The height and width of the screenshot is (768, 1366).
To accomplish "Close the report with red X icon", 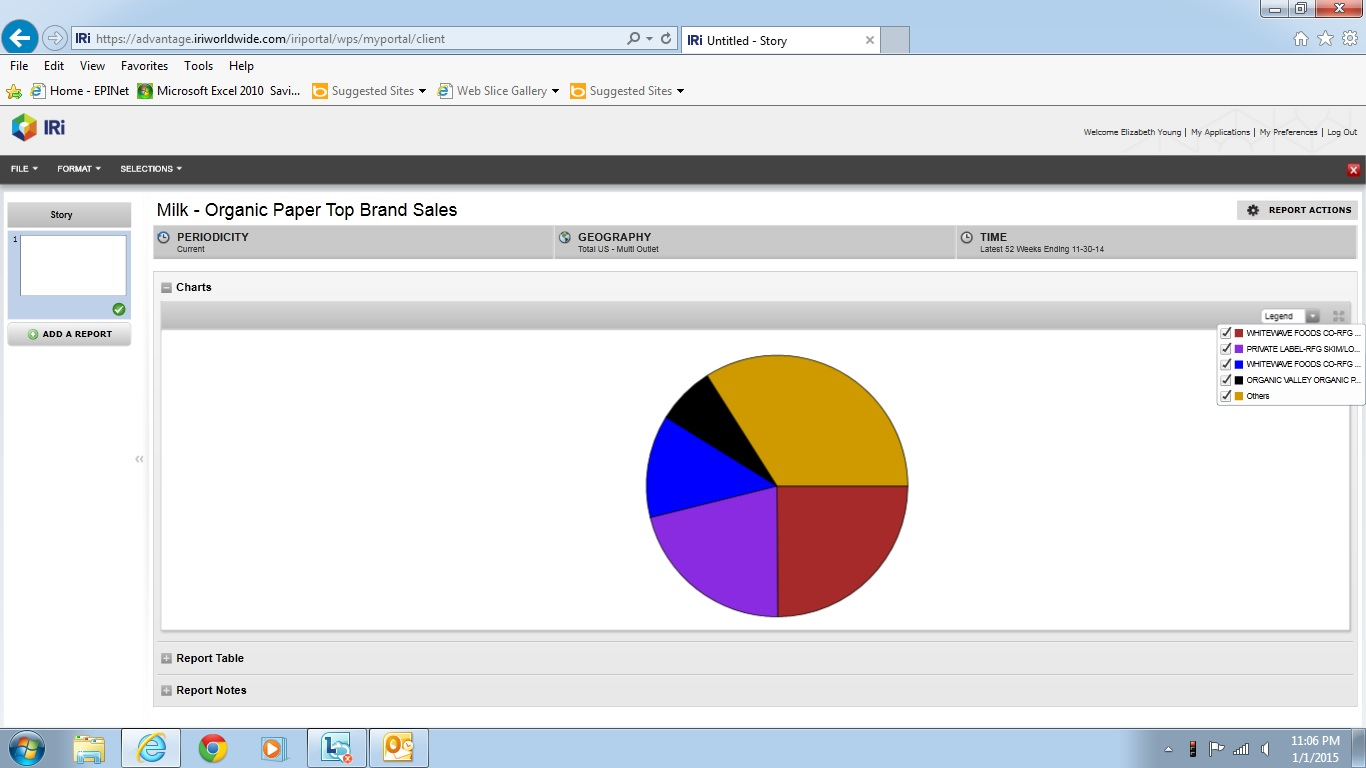I will pos(1353,170).
